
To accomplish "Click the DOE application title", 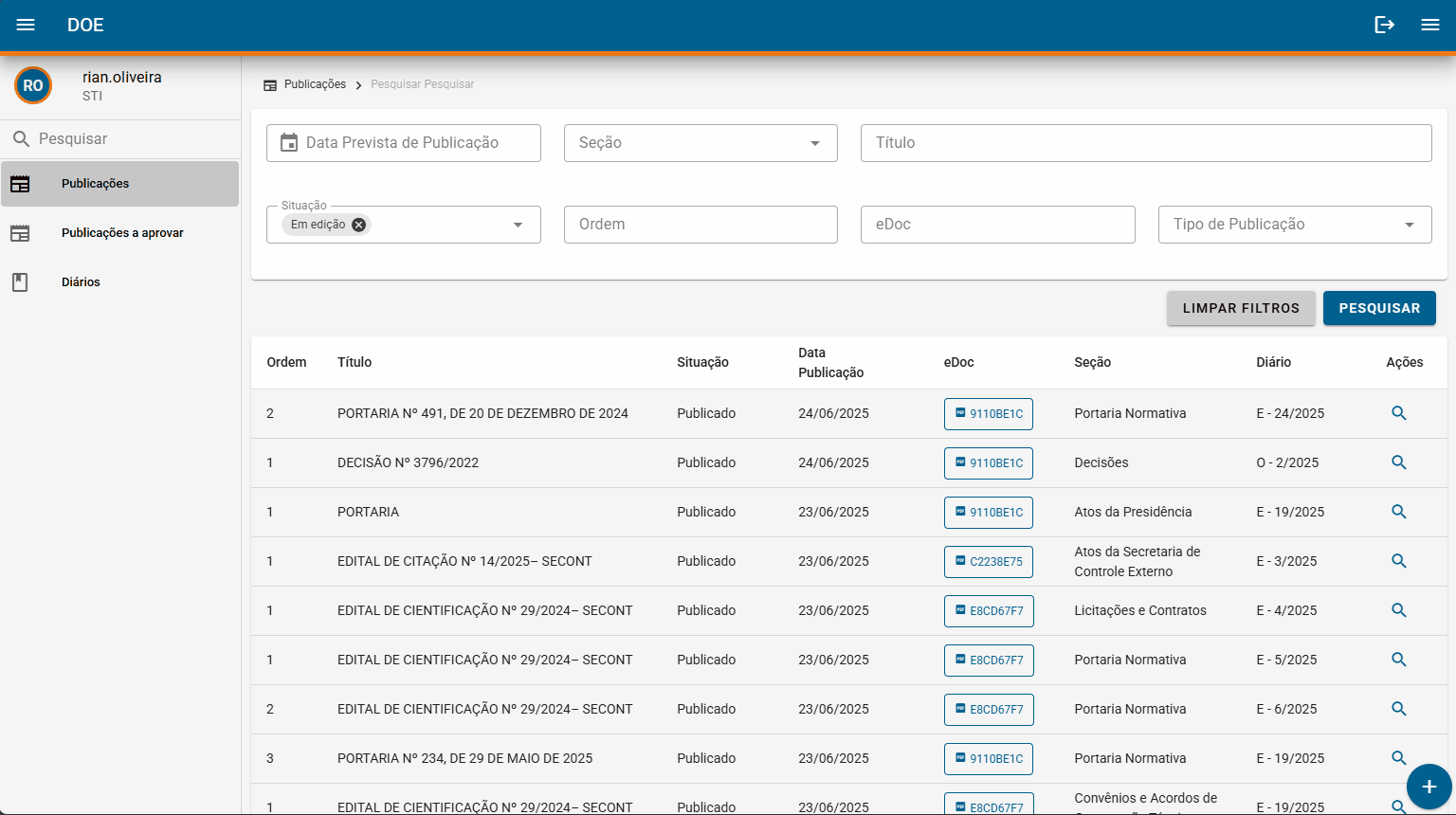I will coord(85,25).
